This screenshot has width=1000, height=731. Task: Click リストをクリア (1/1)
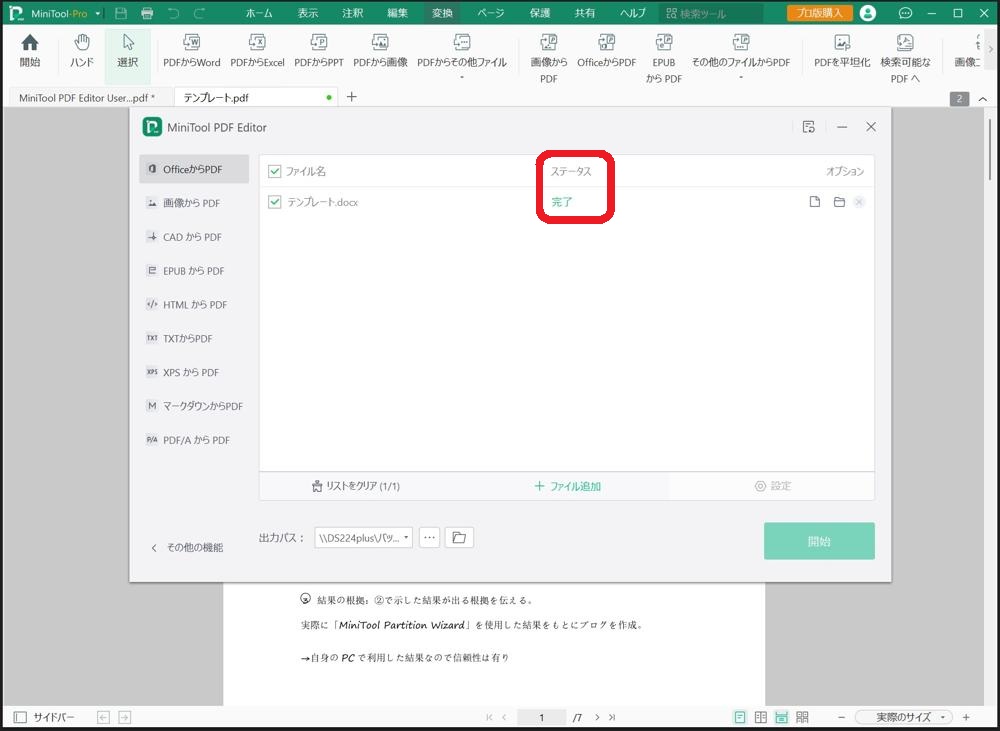(x=356, y=486)
